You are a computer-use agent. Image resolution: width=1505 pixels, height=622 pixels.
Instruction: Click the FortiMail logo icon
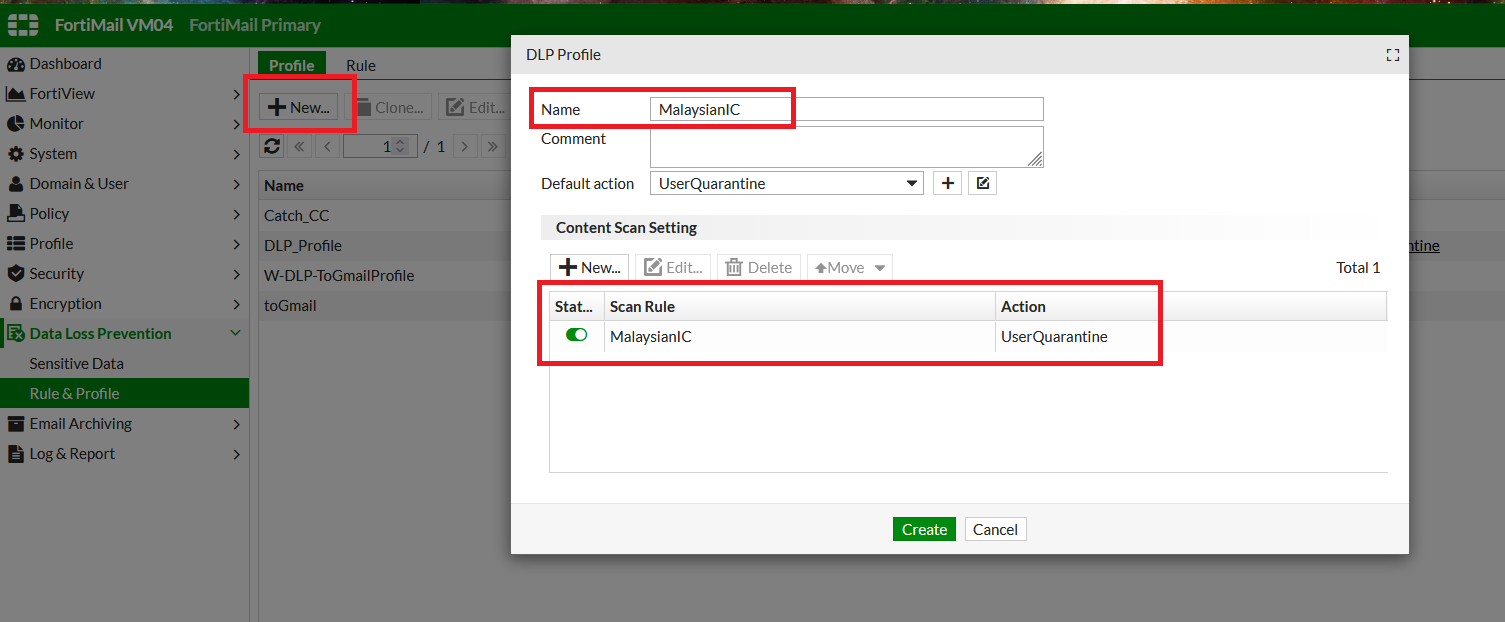pos(23,25)
